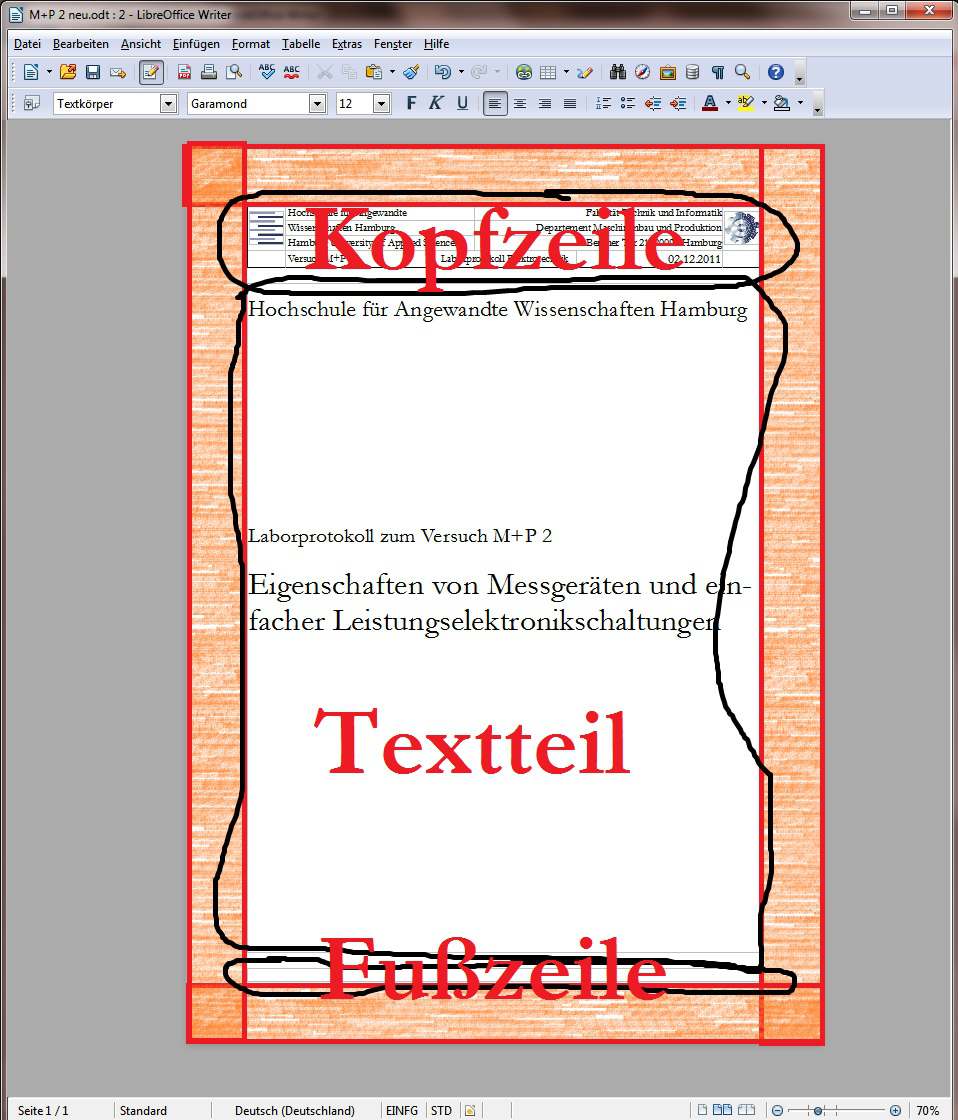Toggle nonprinting characters pilcrow icon

tap(717, 72)
